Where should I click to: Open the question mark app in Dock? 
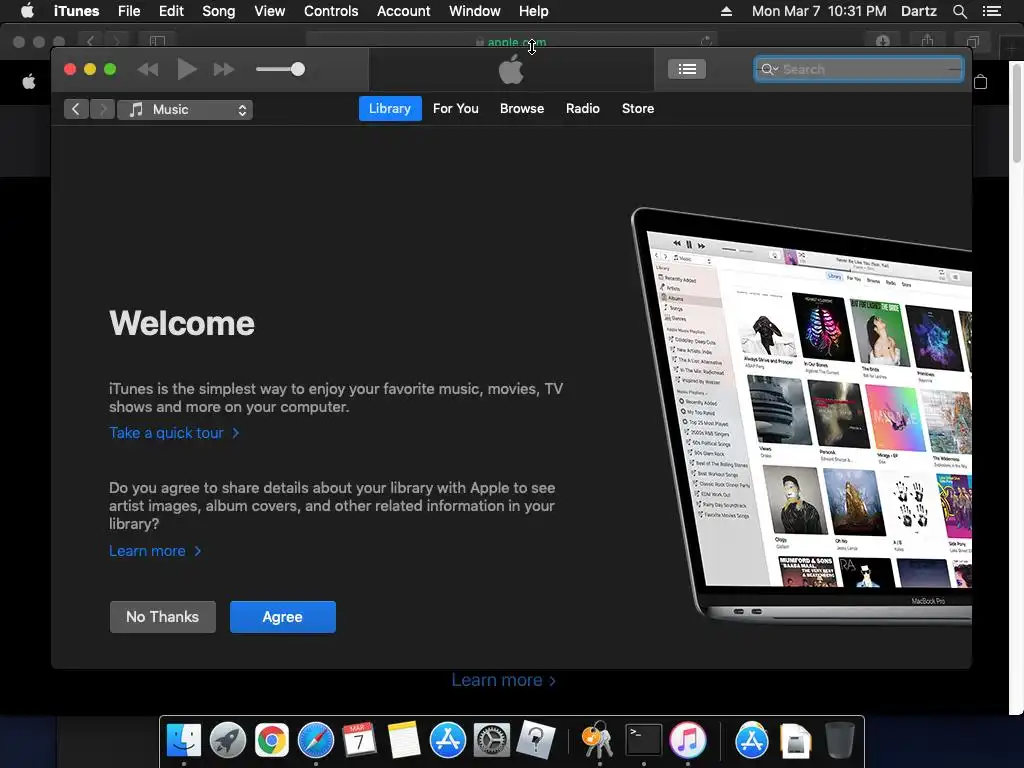pyautogui.click(x=536, y=741)
